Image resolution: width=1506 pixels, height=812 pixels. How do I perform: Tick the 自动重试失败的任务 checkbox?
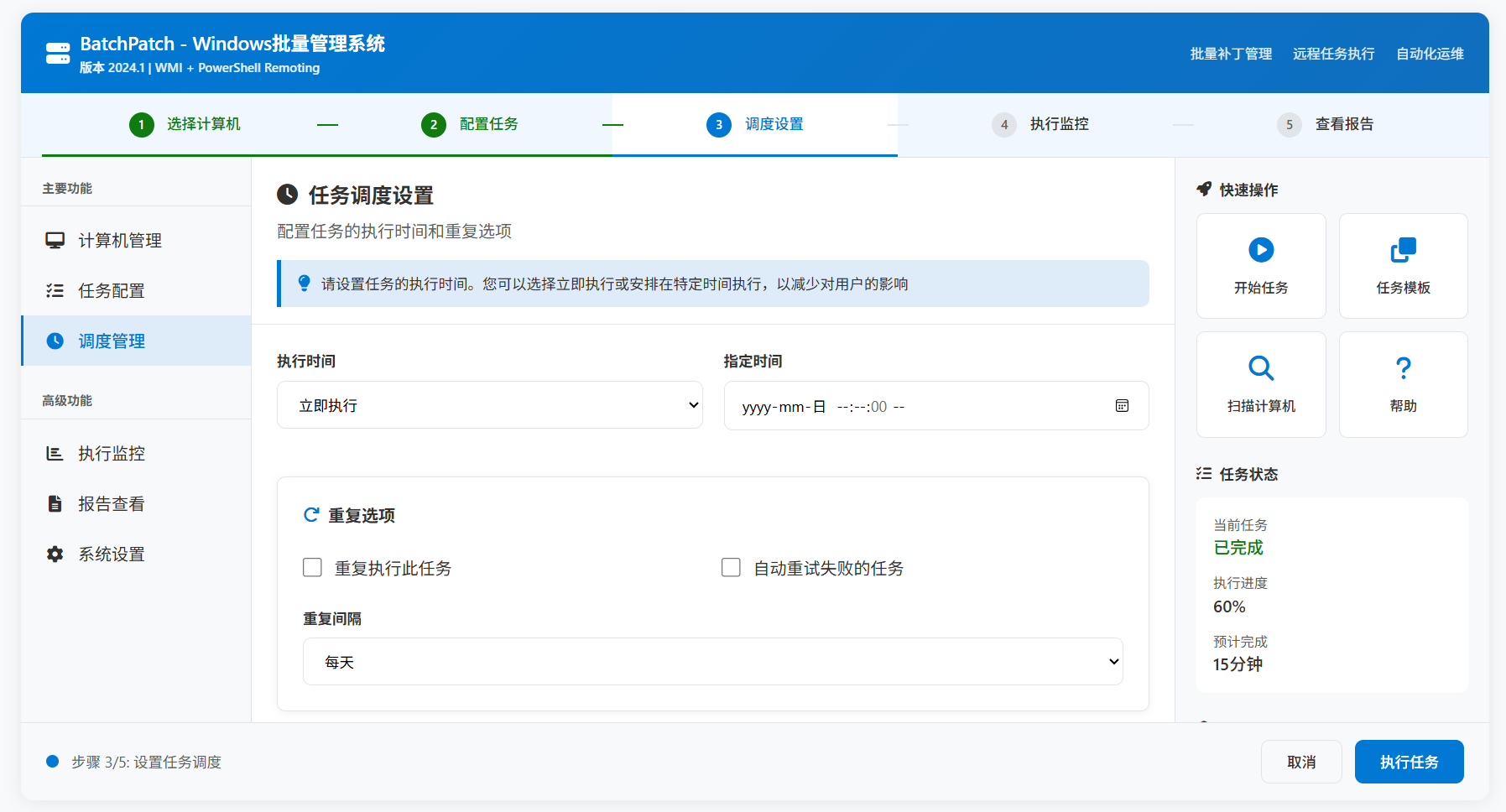[x=731, y=568]
